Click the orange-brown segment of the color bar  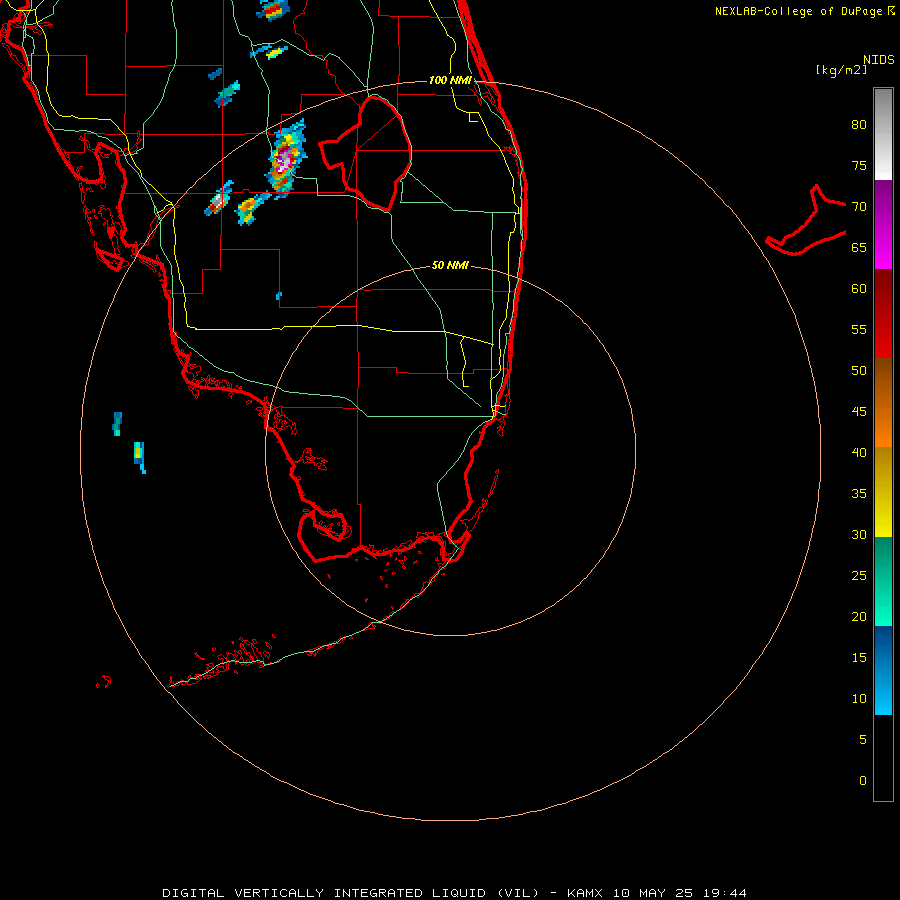[x=883, y=402]
